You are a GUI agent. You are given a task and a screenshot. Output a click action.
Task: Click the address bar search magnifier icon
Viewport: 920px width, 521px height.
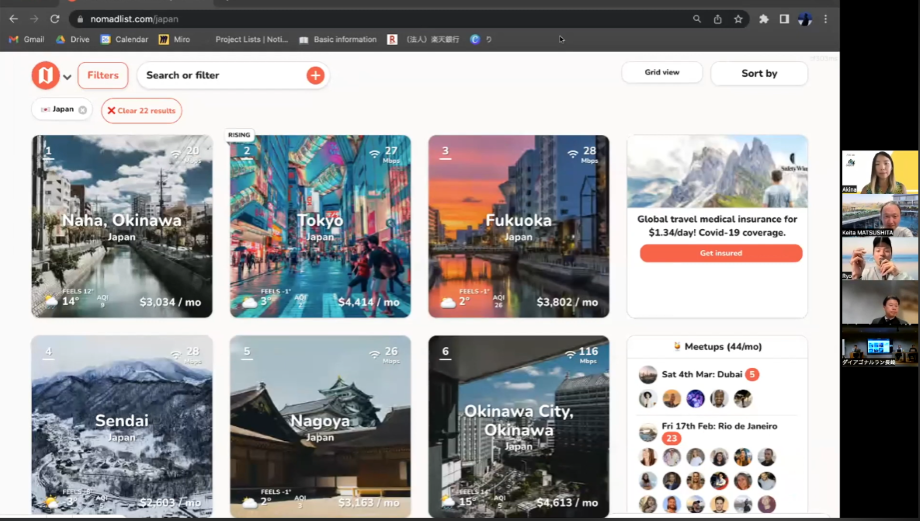click(x=696, y=19)
